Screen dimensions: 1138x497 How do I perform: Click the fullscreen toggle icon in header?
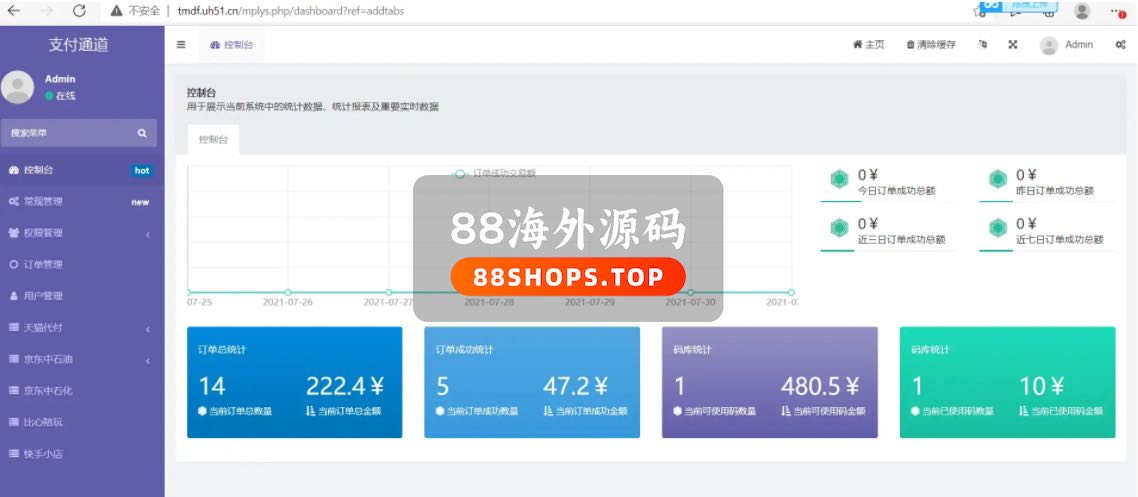click(x=1012, y=45)
